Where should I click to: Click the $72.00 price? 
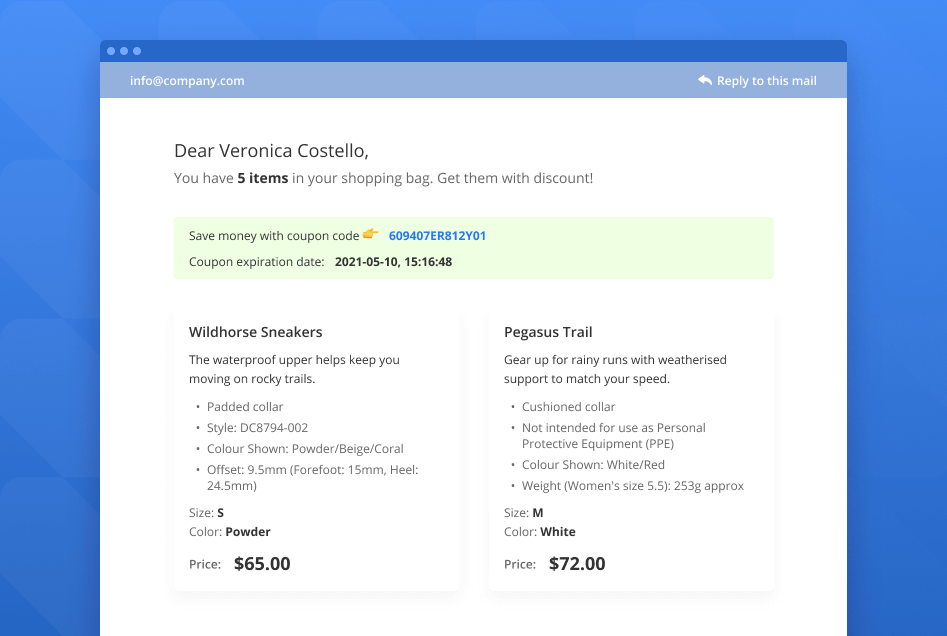point(577,564)
